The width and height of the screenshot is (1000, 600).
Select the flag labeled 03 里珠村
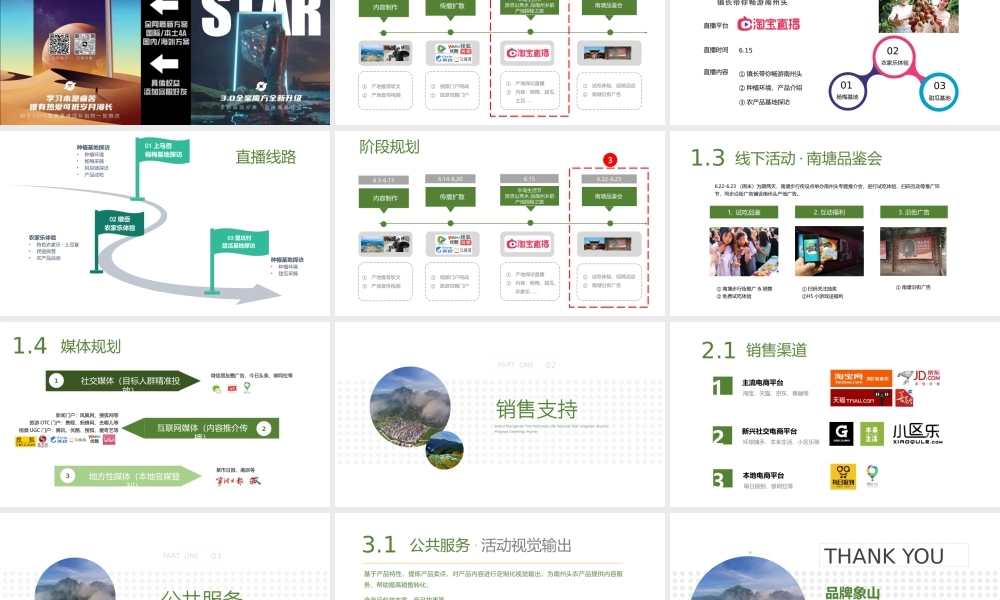click(237, 241)
